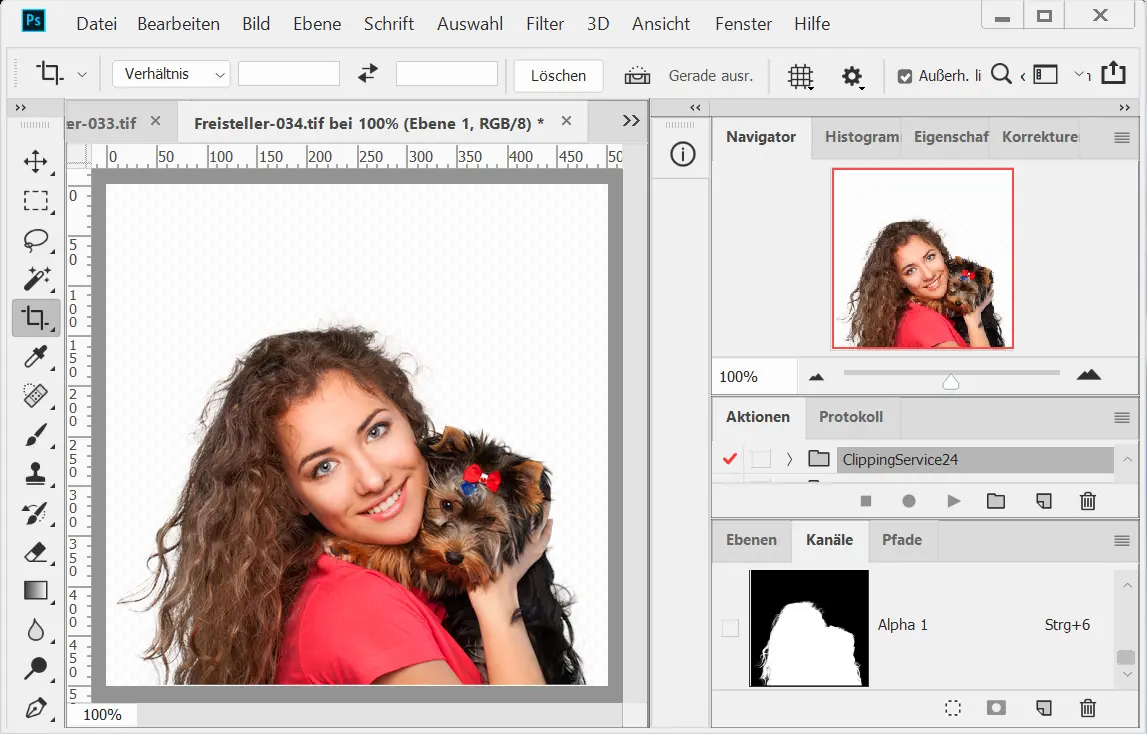The width and height of the screenshot is (1147, 734).
Task: Select the Gradient tool
Action: coord(36,590)
